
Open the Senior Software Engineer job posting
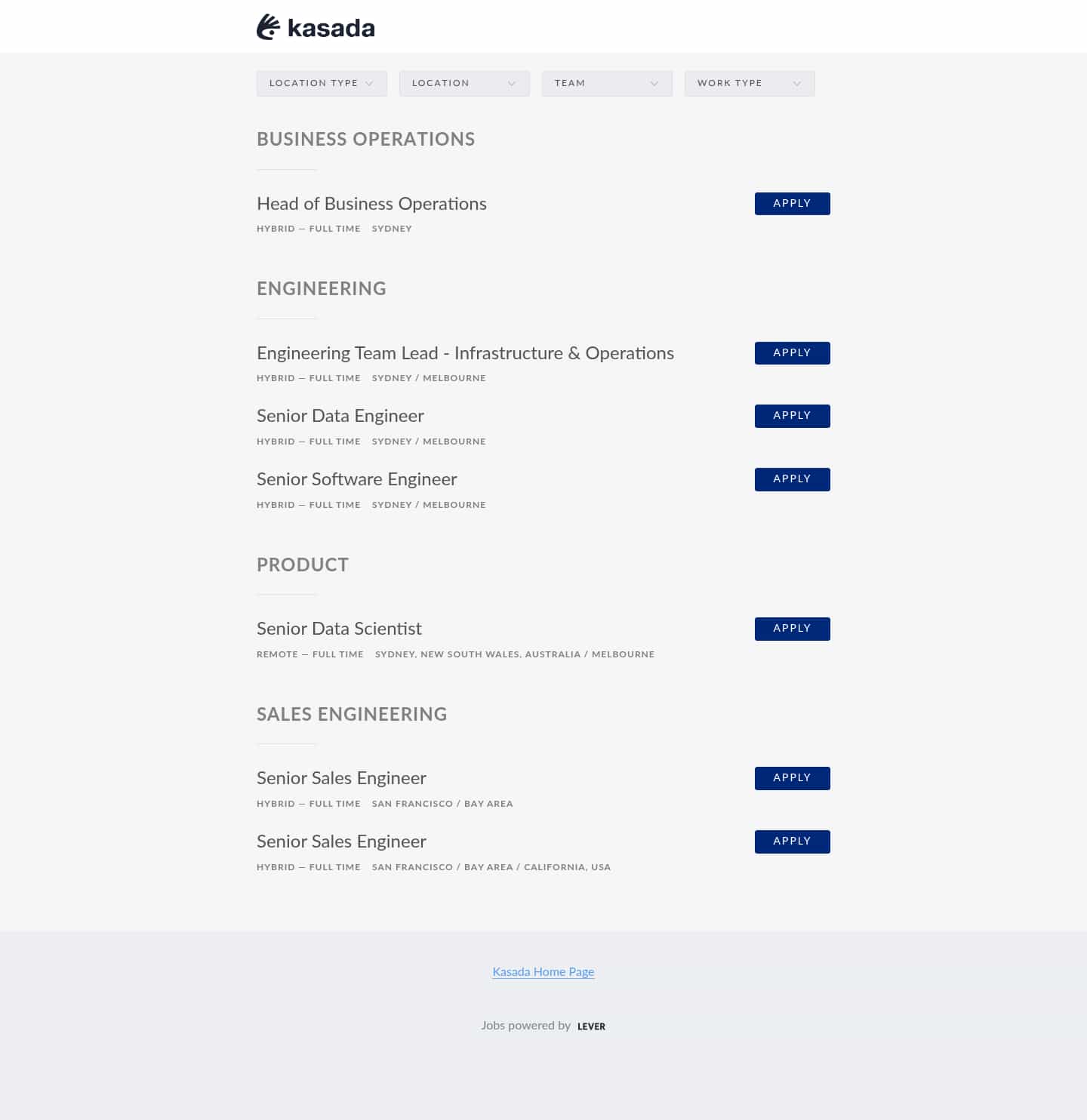click(x=357, y=479)
